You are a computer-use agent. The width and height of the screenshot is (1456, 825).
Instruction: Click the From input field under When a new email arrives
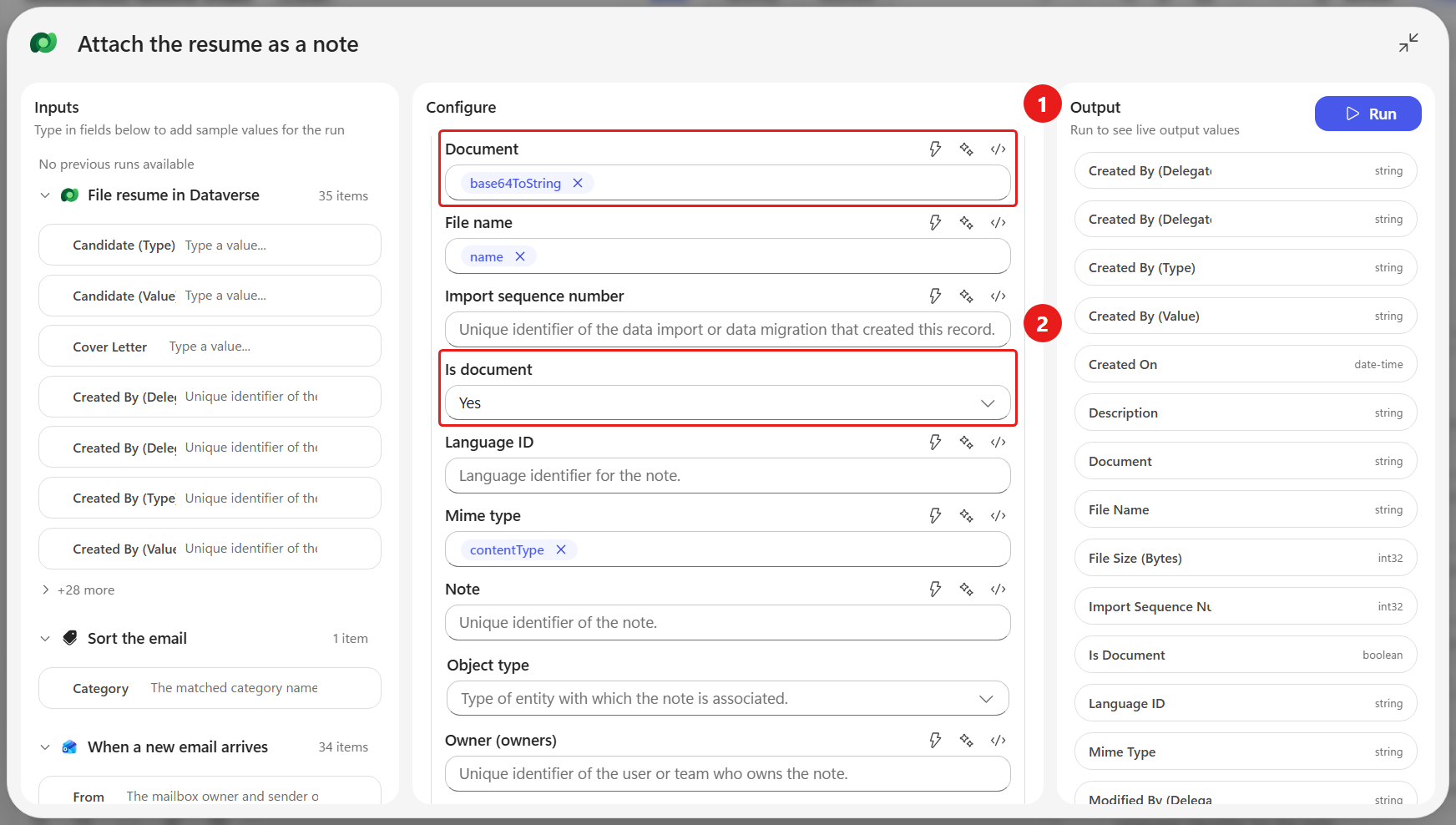pos(210,791)
